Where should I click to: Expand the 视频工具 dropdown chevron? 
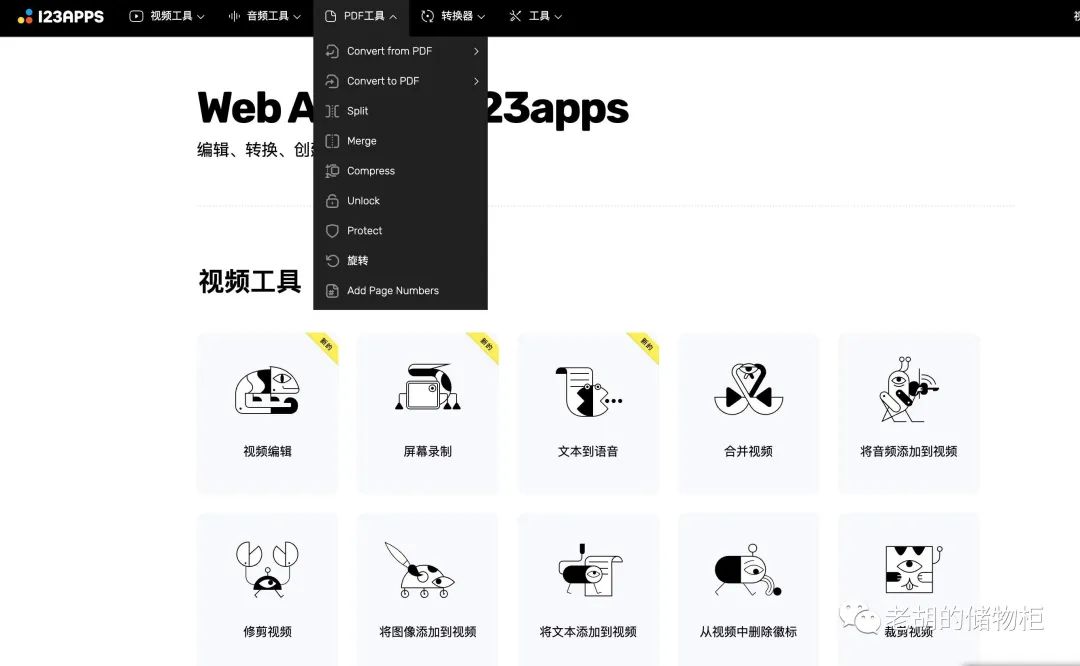point(201,17)
